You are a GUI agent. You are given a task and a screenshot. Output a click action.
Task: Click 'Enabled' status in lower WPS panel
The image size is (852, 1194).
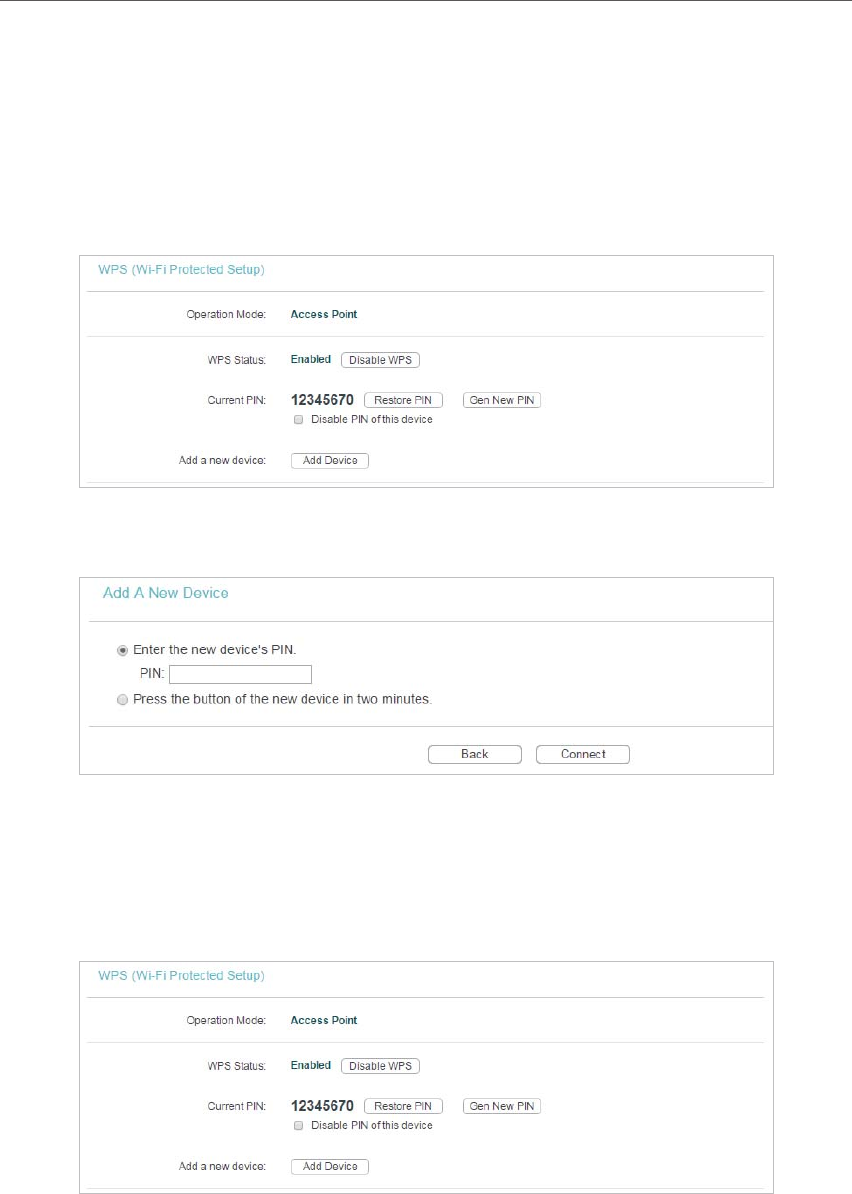pos(311,1065)
